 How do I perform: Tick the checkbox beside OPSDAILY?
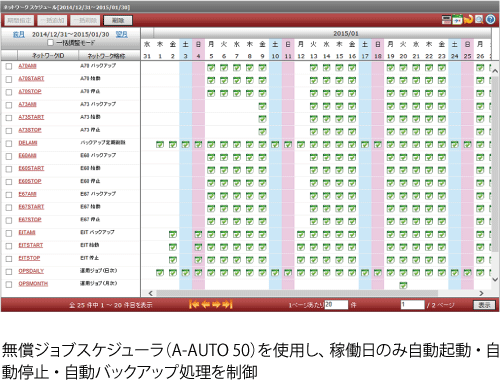[9, 272]
